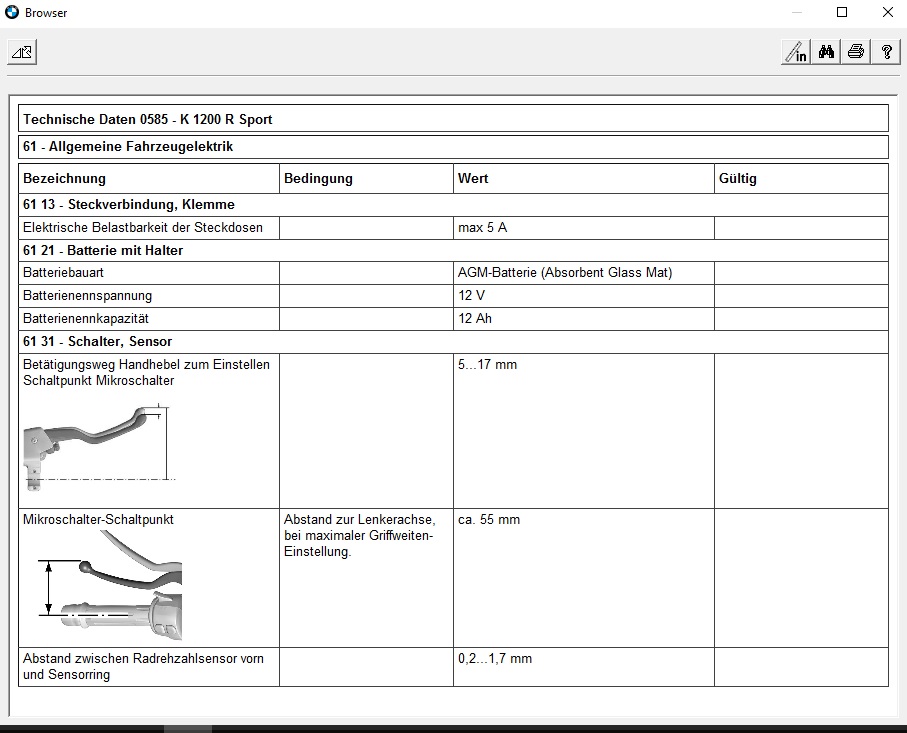Screen dimensions: 907x733
Task: Click the top-left view toggle toolbar icon
Action: coord(22,52)
